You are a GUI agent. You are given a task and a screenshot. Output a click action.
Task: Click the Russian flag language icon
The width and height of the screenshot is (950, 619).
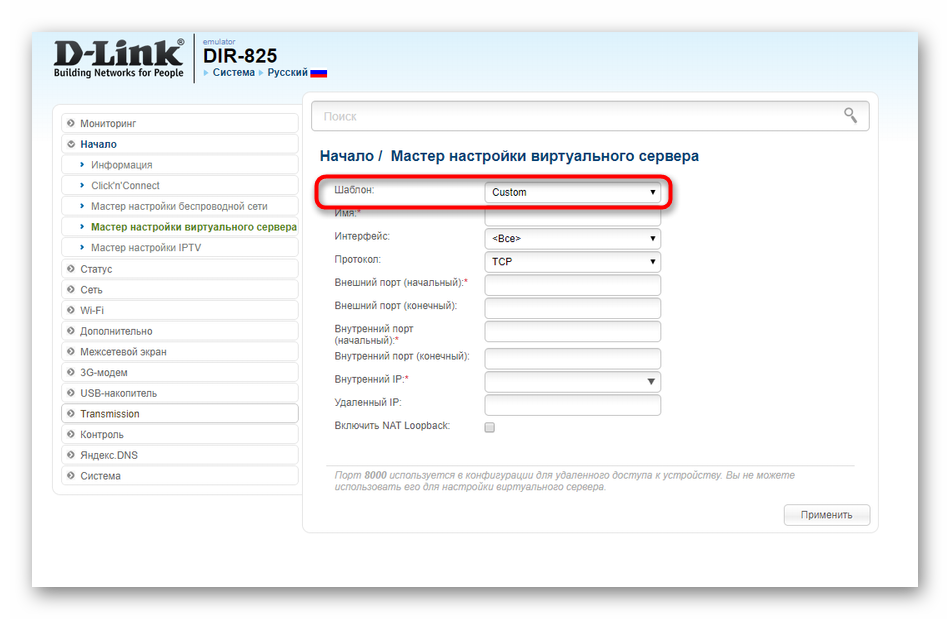(318, 73)
